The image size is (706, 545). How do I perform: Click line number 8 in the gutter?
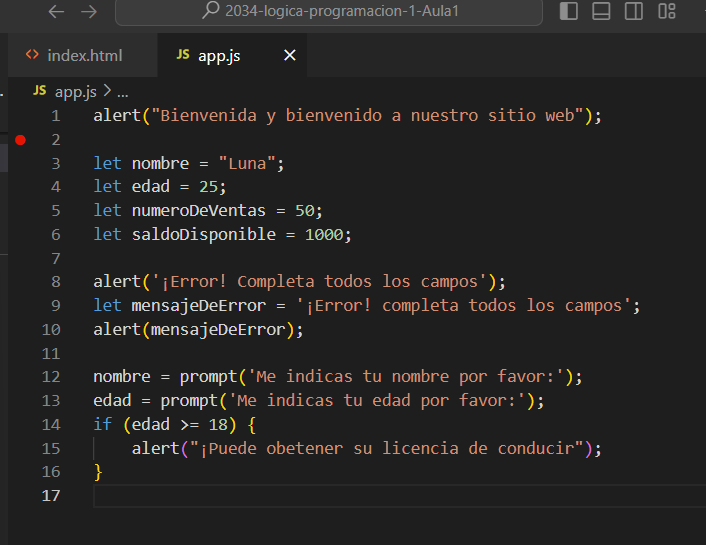point(55,282)
